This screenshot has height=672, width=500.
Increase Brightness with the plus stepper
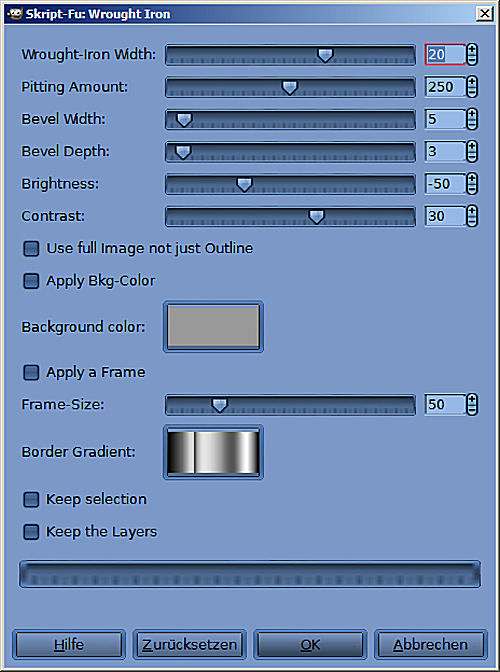pyautogui.click(x=472, y=179)
